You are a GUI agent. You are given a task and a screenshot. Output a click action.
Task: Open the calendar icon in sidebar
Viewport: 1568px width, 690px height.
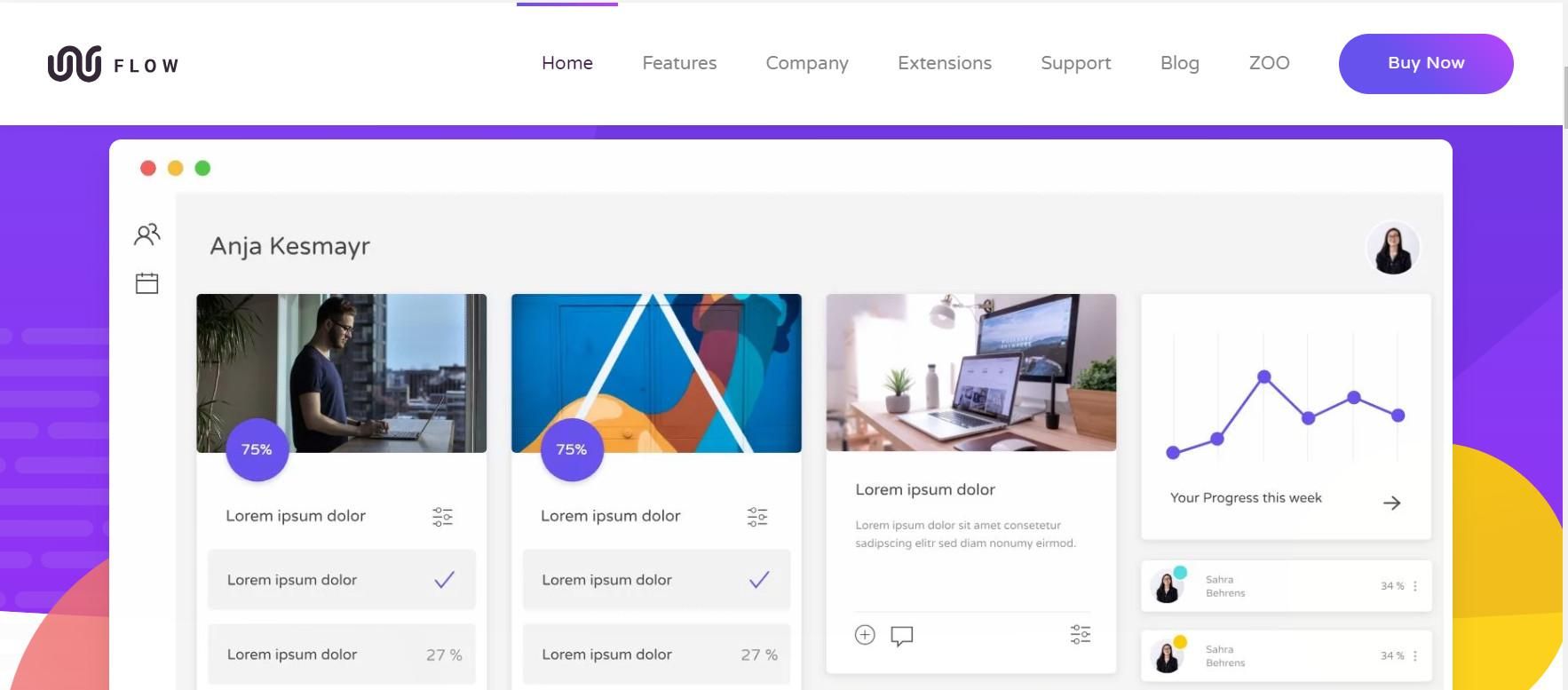point(147,283)
